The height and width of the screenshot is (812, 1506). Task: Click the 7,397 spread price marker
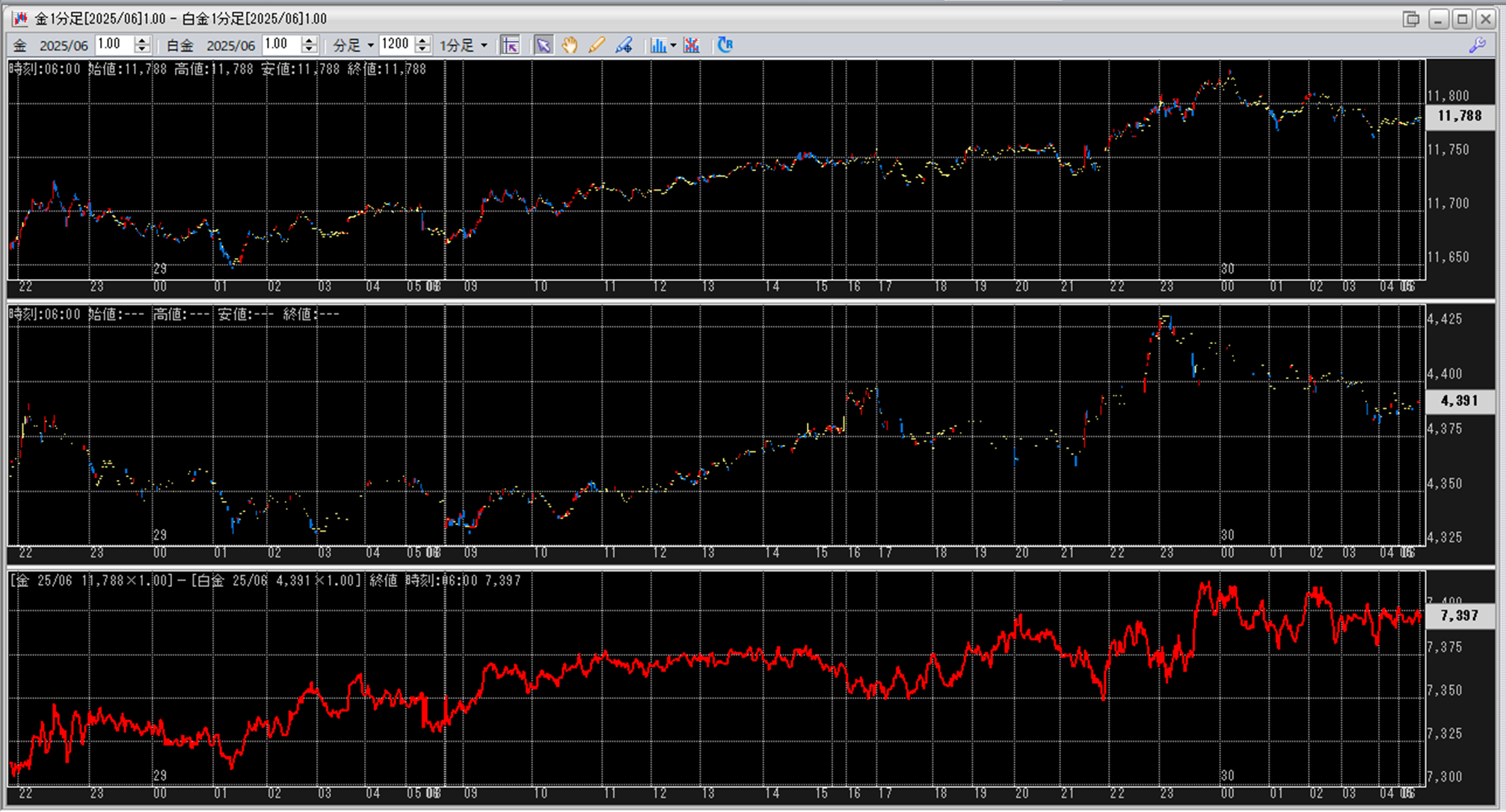1459,615
